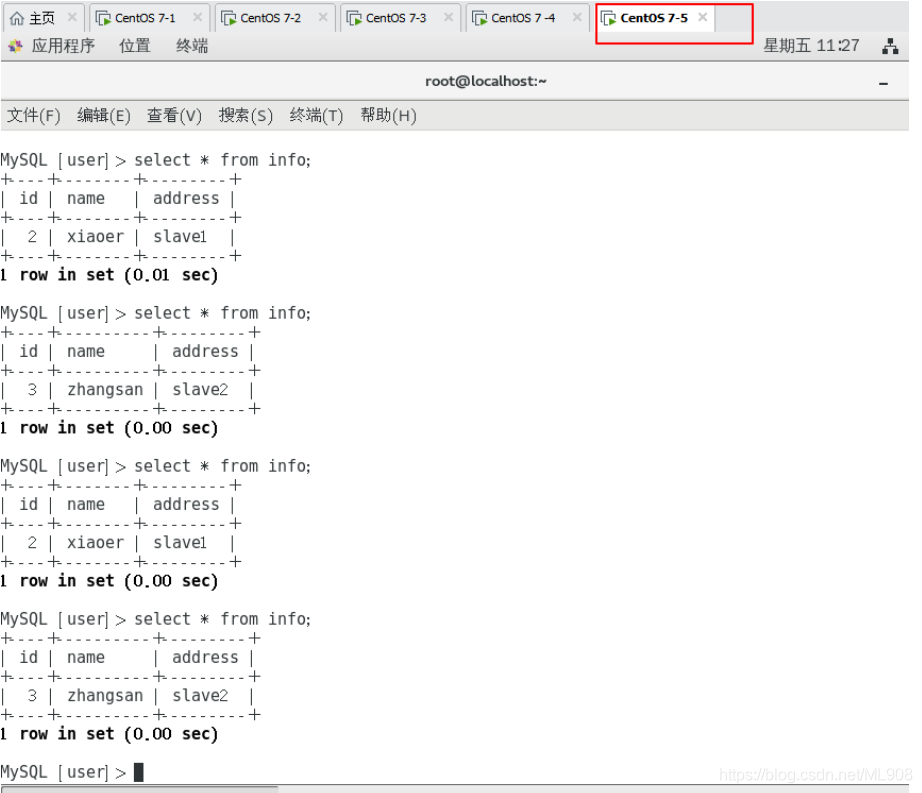Click the network status icon
The height and width of the screenshot is (793, 922).
click(890, 46)
